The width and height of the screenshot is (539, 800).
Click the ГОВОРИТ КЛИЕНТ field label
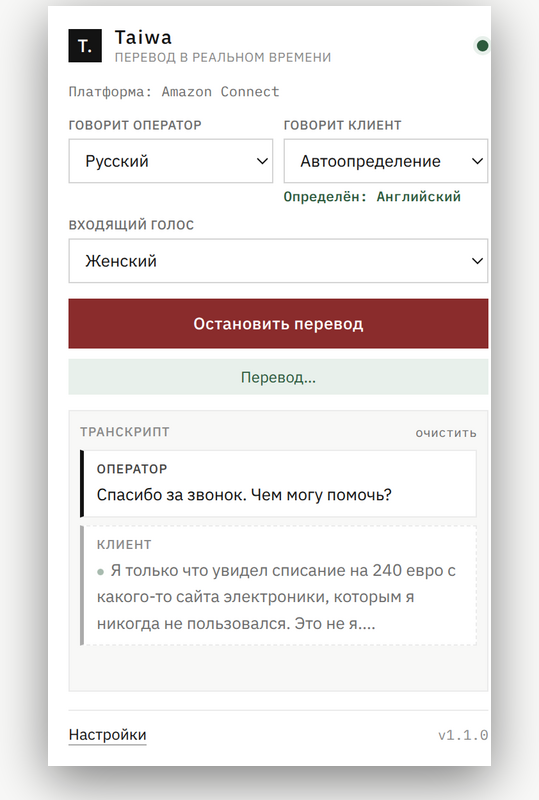tap(342, 125)
